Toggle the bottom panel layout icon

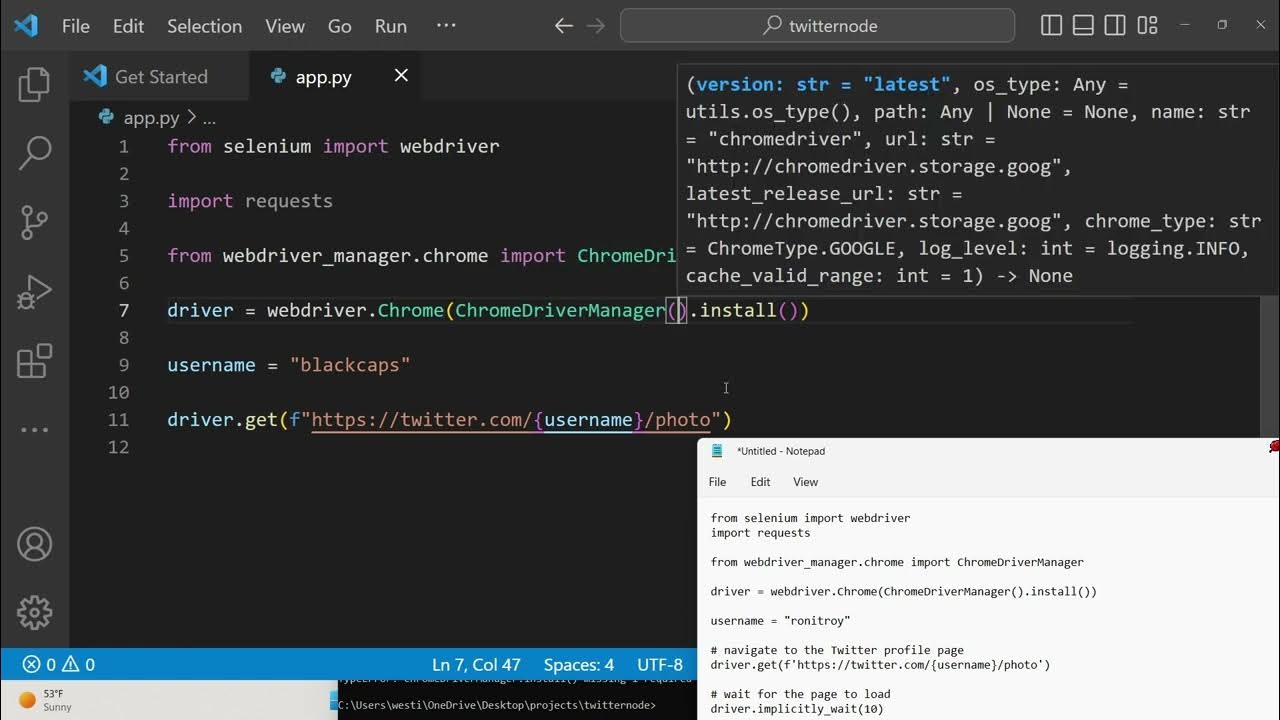[1083, 26]
